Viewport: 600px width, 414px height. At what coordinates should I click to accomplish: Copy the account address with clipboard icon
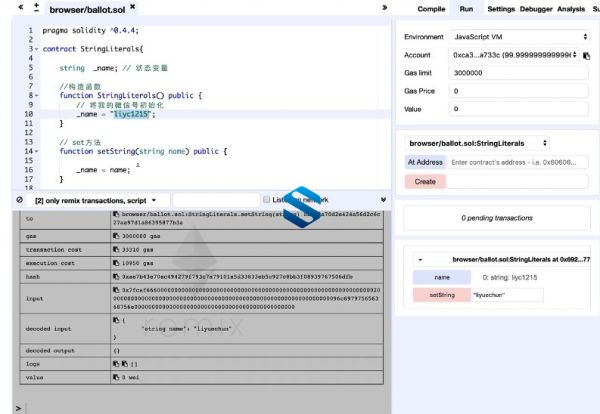coord(586,56)
